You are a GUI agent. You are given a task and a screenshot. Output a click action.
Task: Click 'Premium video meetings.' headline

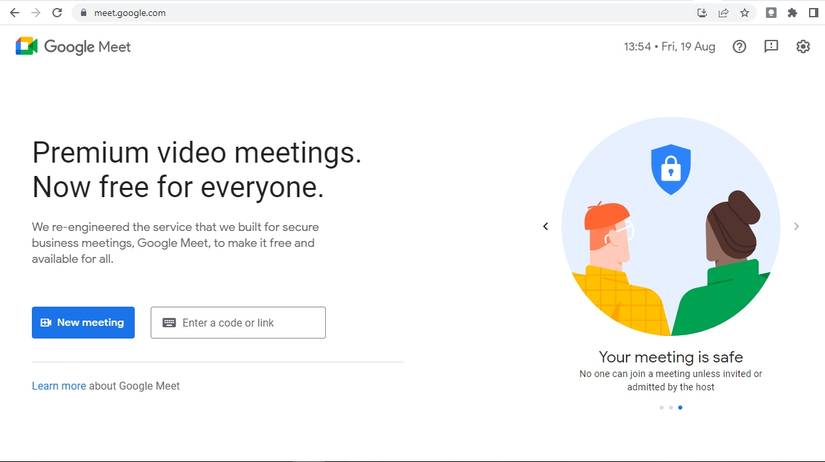(x=197, y=153)
